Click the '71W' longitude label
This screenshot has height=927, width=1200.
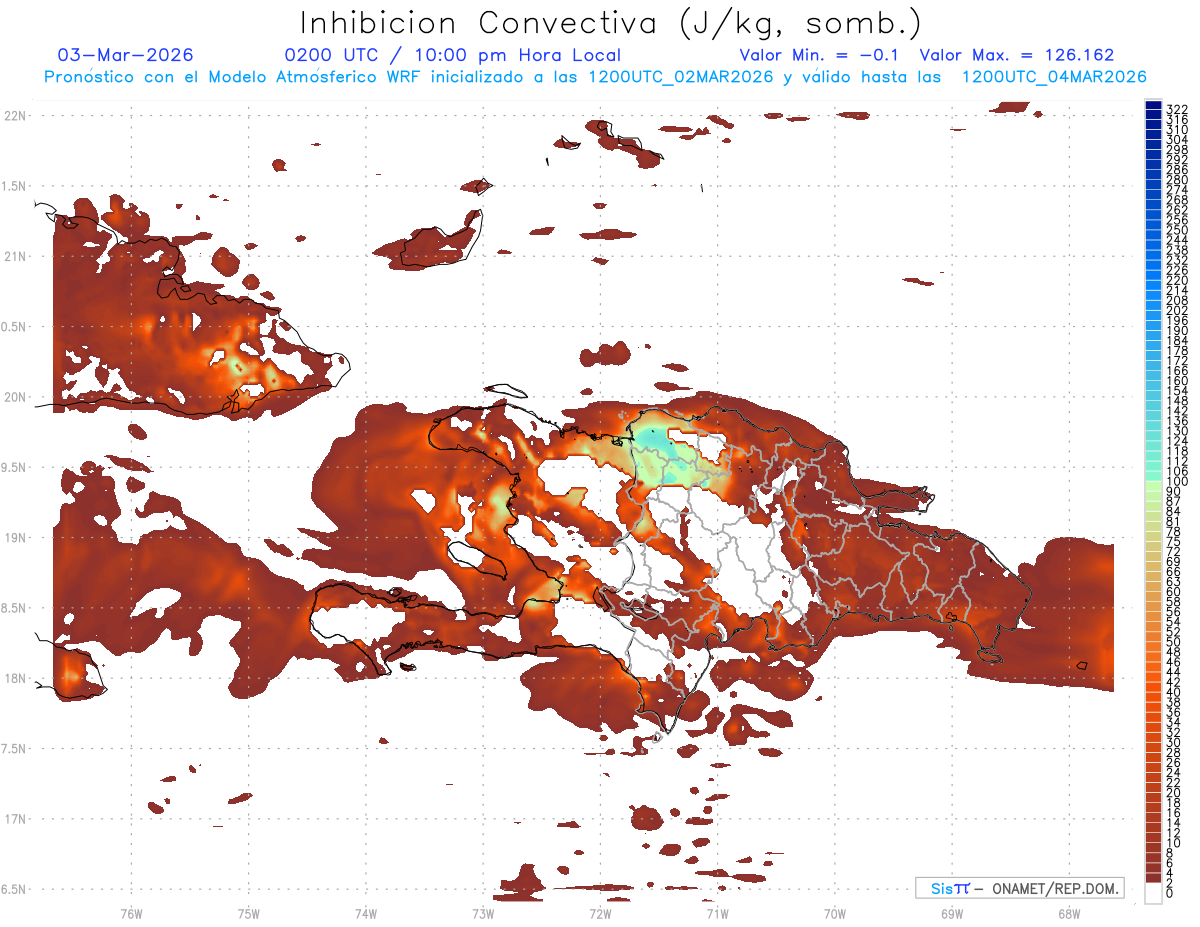click(x=717, y=913)
